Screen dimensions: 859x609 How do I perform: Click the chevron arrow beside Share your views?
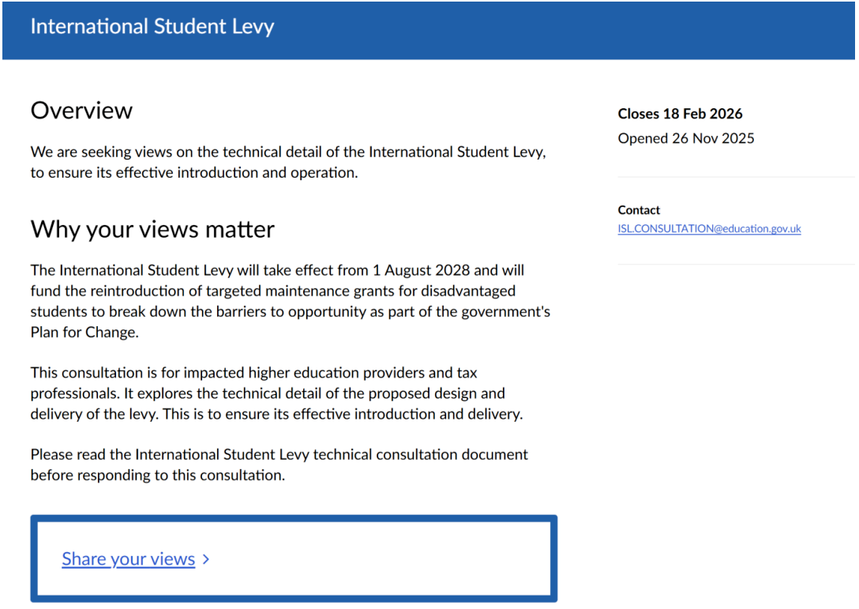(x=206, y=559)
